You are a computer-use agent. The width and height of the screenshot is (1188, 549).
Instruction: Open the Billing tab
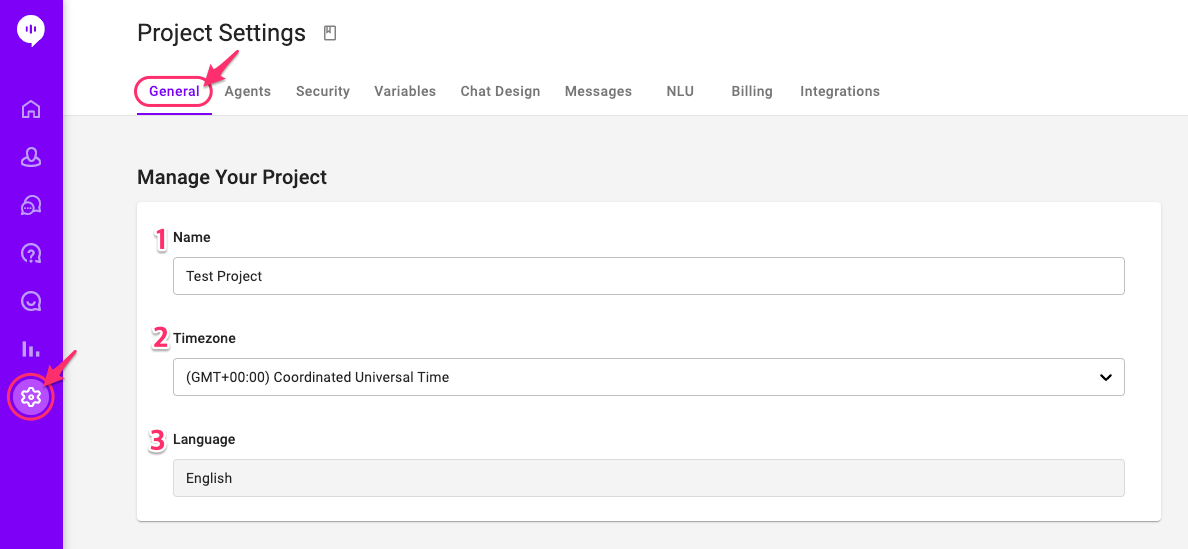click(752, 91)
